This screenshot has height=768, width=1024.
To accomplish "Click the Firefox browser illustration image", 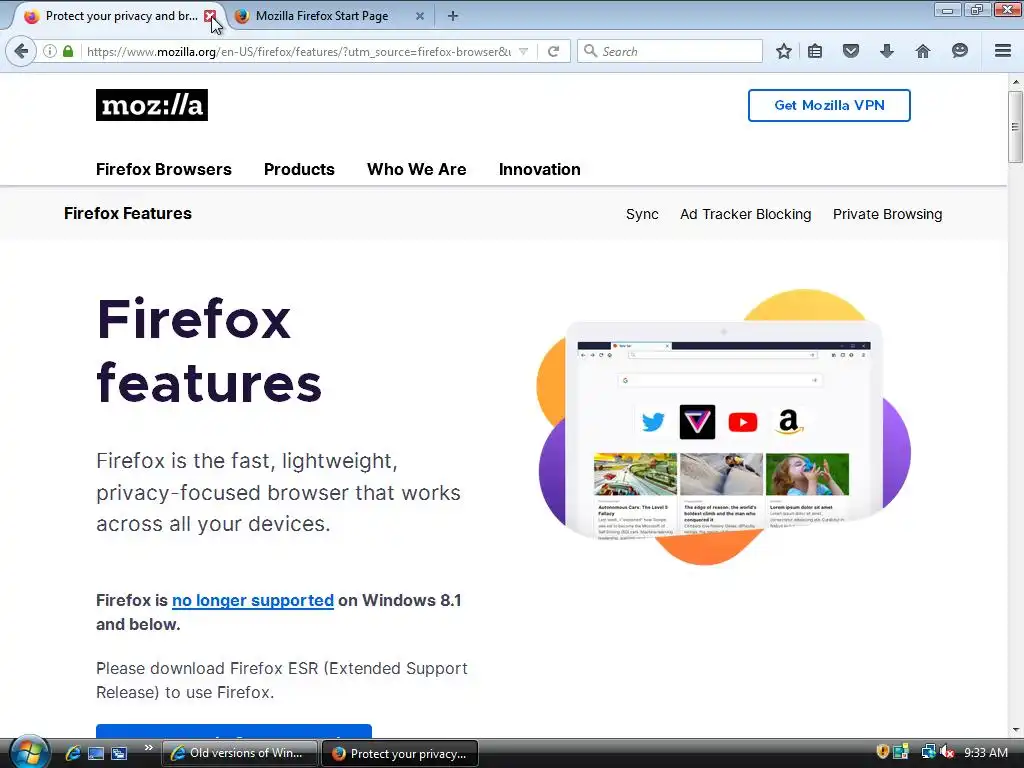I will coord(724,427).
